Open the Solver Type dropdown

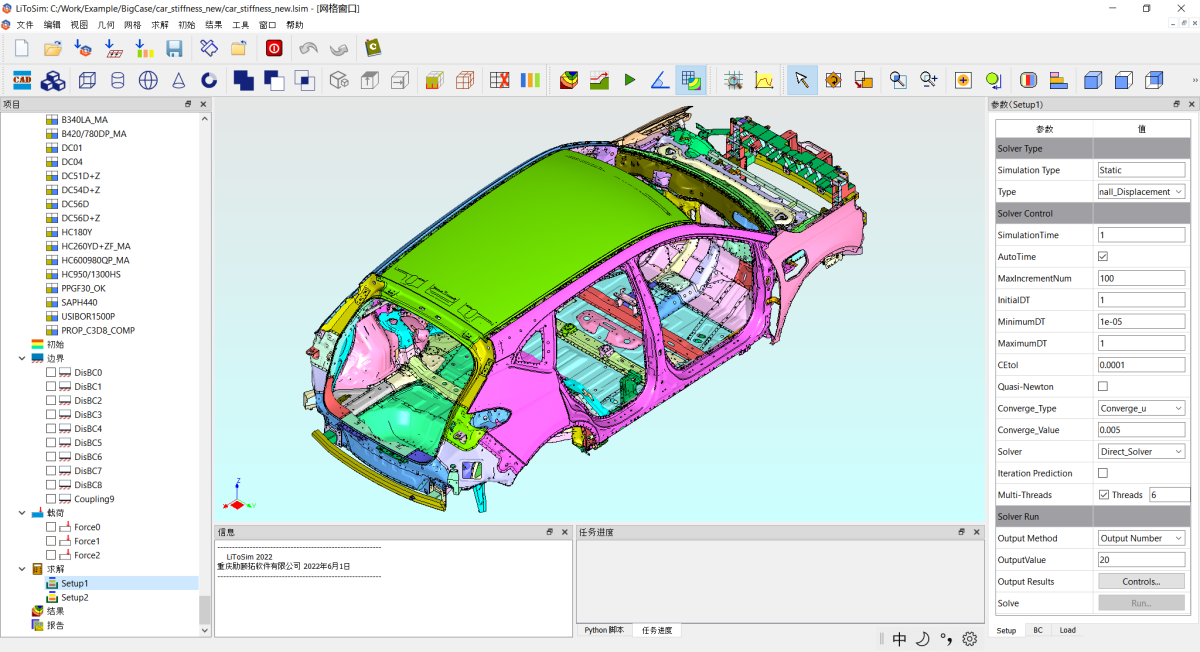pos(1141,192)
